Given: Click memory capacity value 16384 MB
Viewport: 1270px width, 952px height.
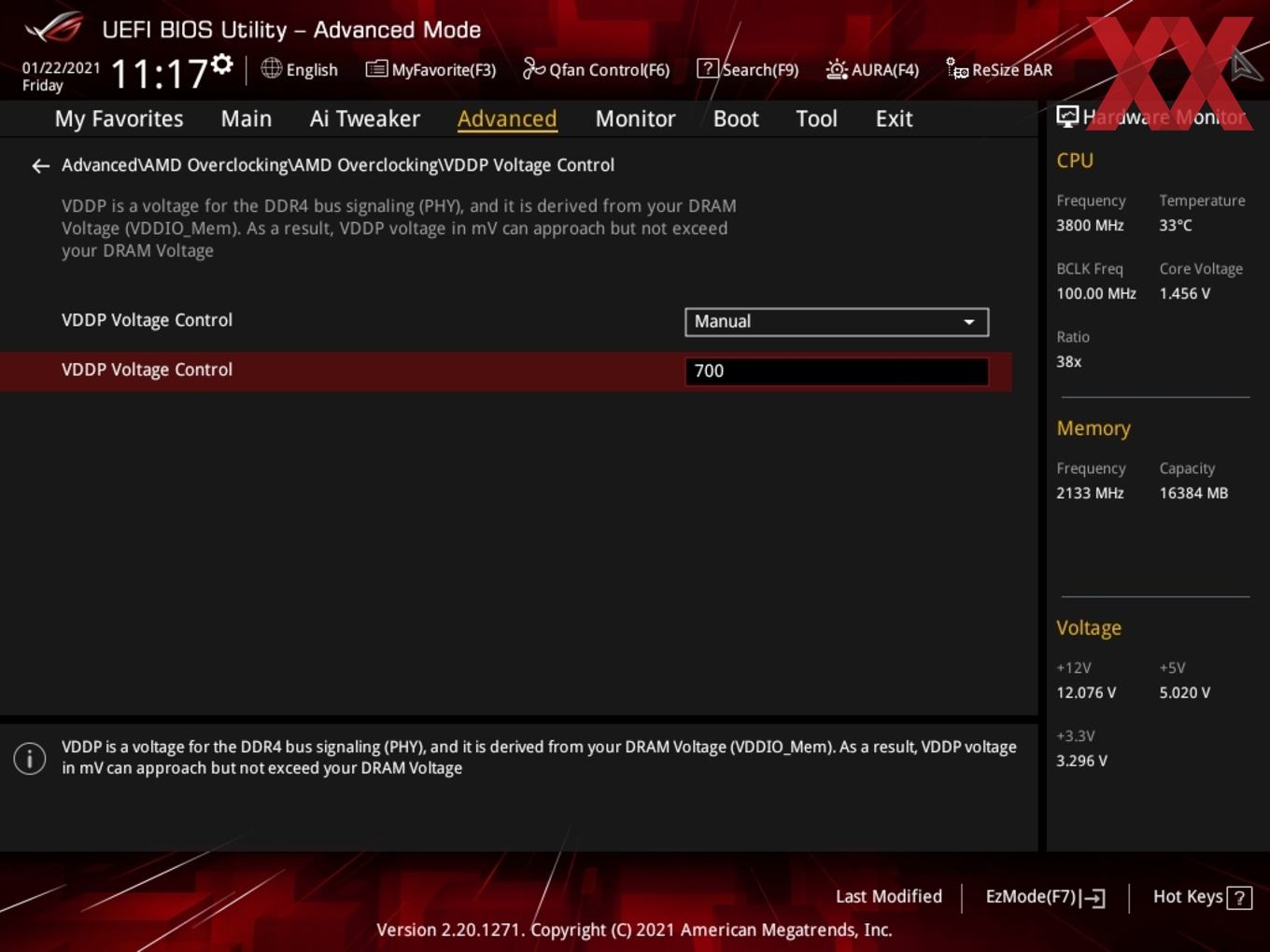Looking at the screenshot, I should pos(1193,494).
